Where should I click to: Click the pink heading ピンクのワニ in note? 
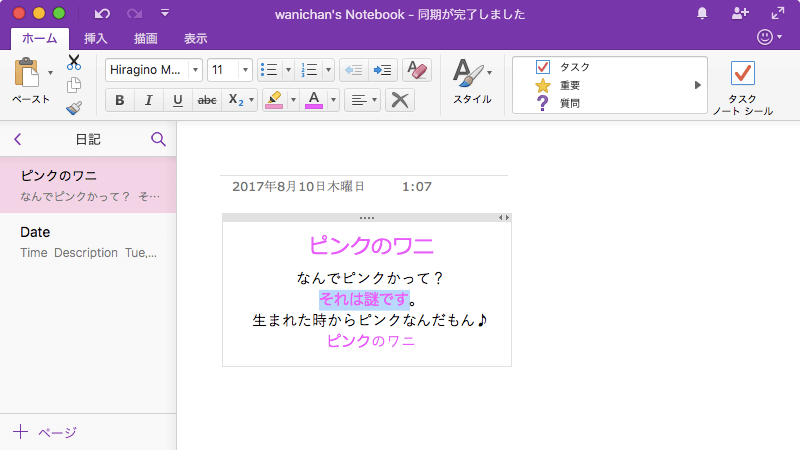[x=371, y=246]
